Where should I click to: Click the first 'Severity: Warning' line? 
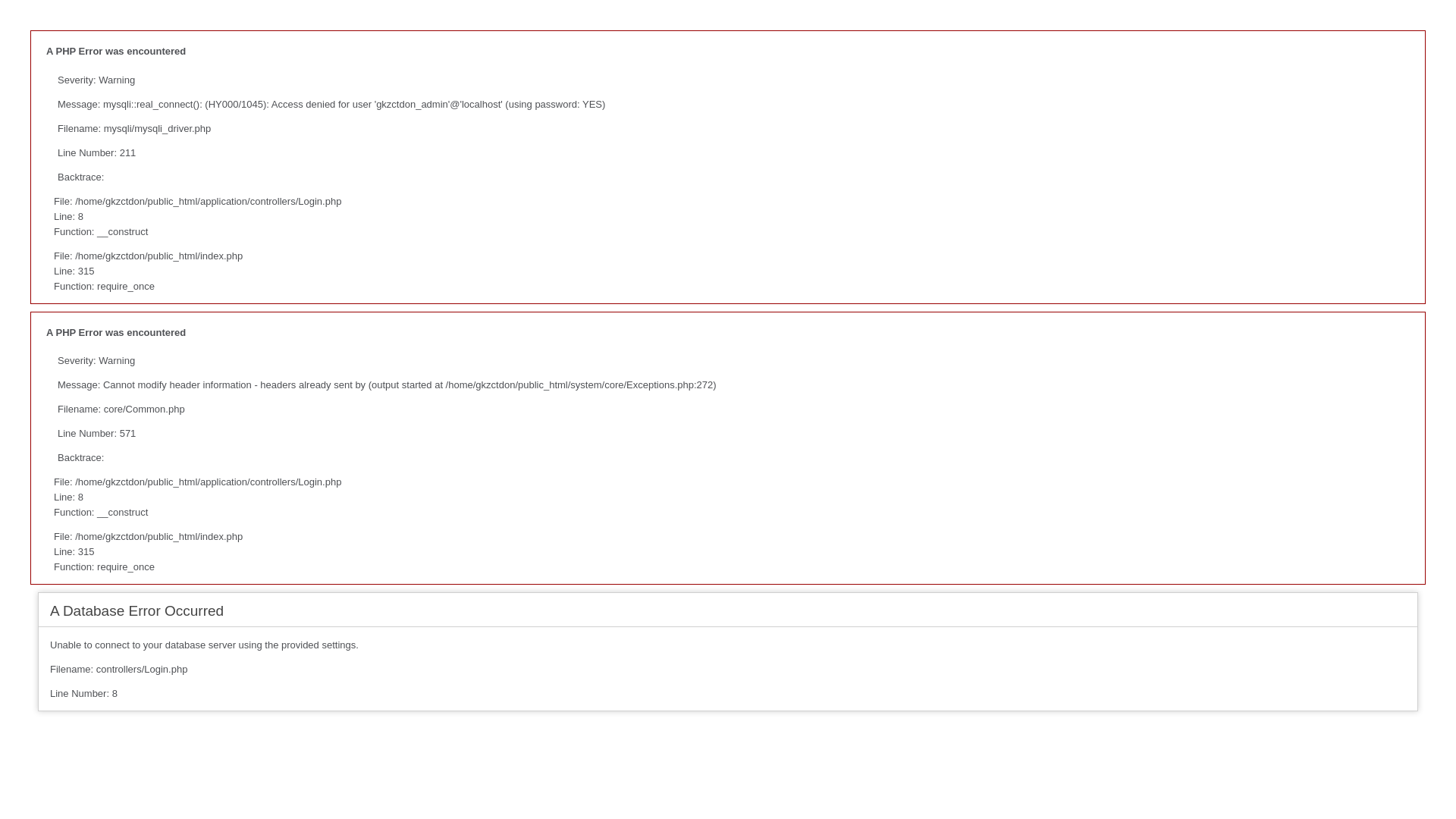coord(96,80)
